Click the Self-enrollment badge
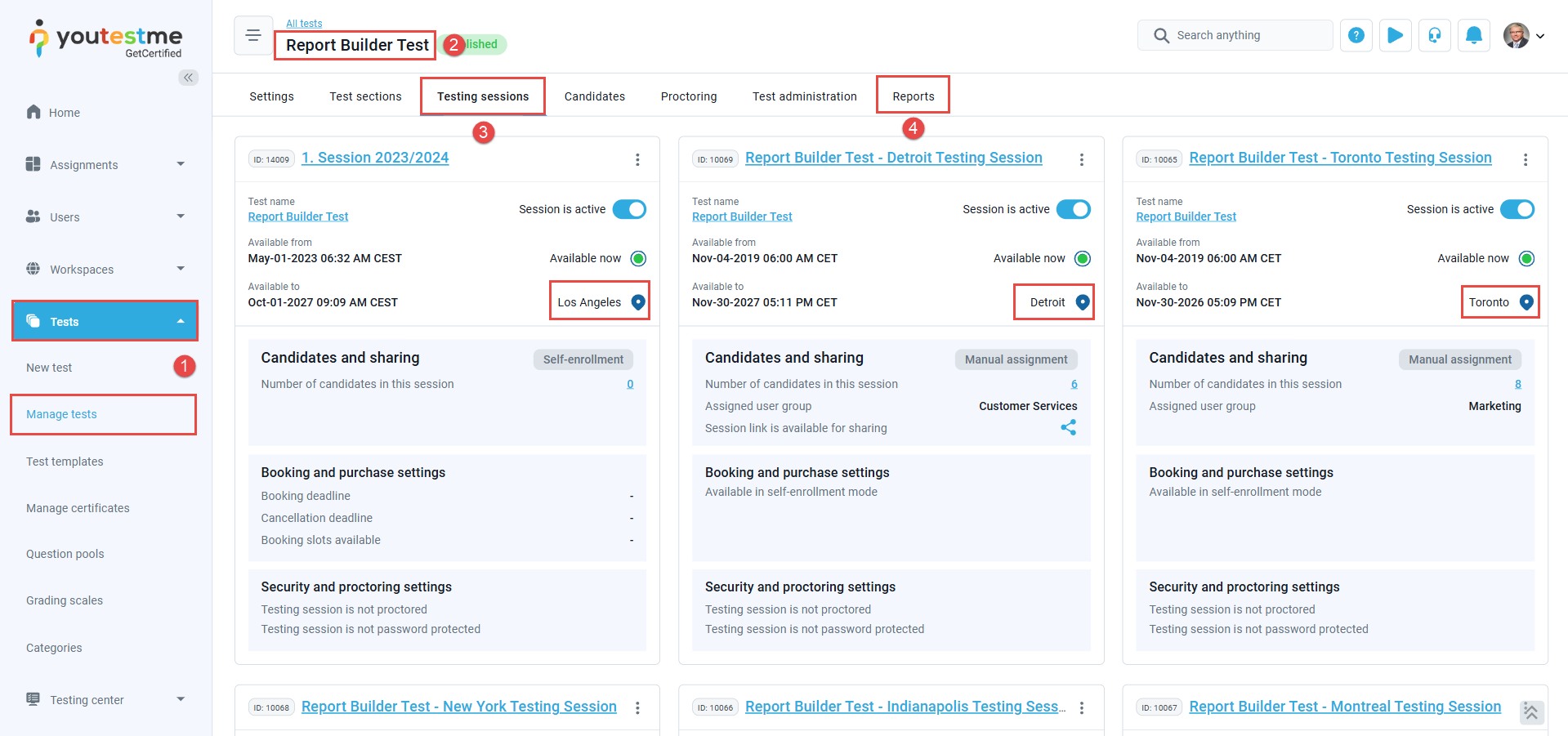The width and height of the screenshot is (1568, 736). click(x=583, y=359)
